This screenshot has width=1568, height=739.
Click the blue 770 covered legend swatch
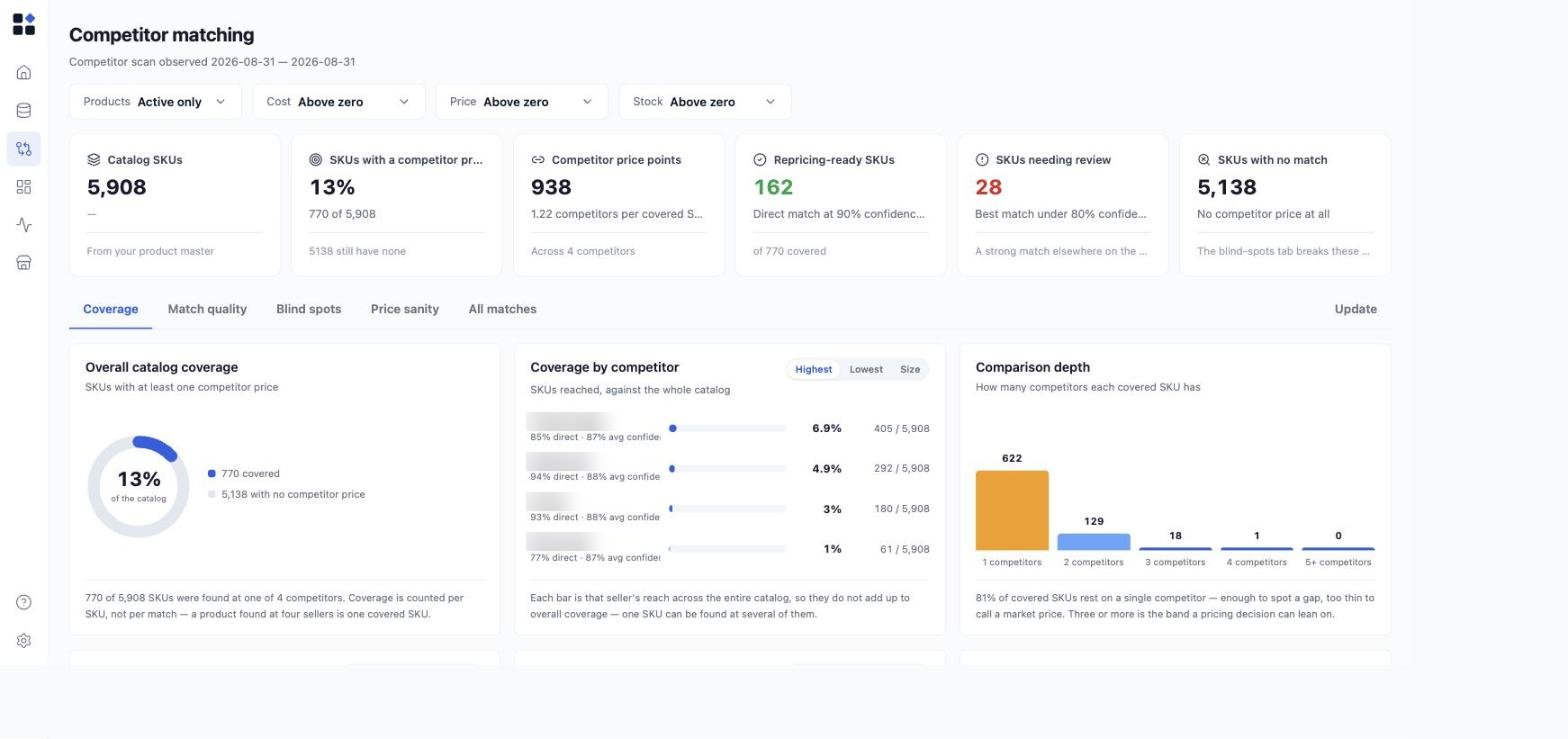(211, 474)
